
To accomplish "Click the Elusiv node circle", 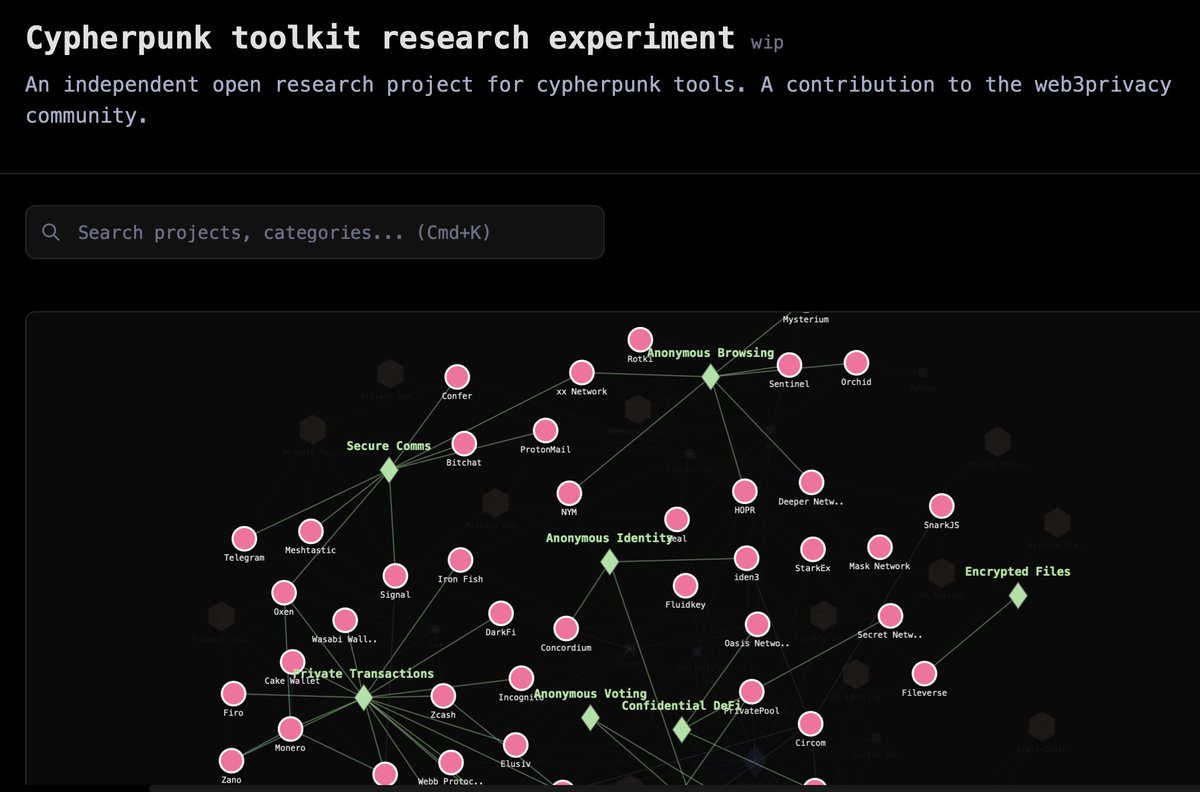I will (515, 745).
